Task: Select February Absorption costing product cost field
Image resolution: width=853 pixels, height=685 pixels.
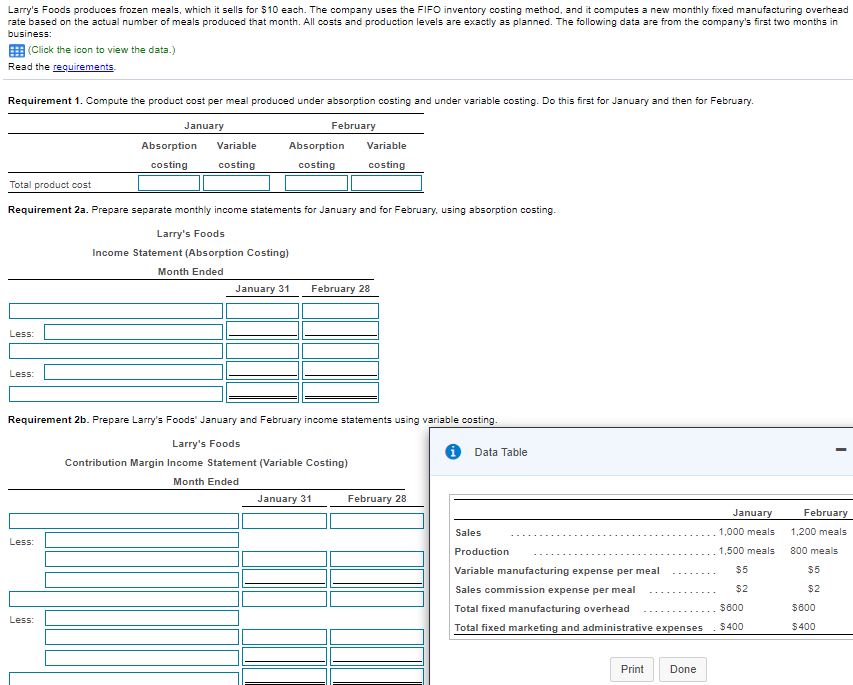Action: (x=316, y=183)
